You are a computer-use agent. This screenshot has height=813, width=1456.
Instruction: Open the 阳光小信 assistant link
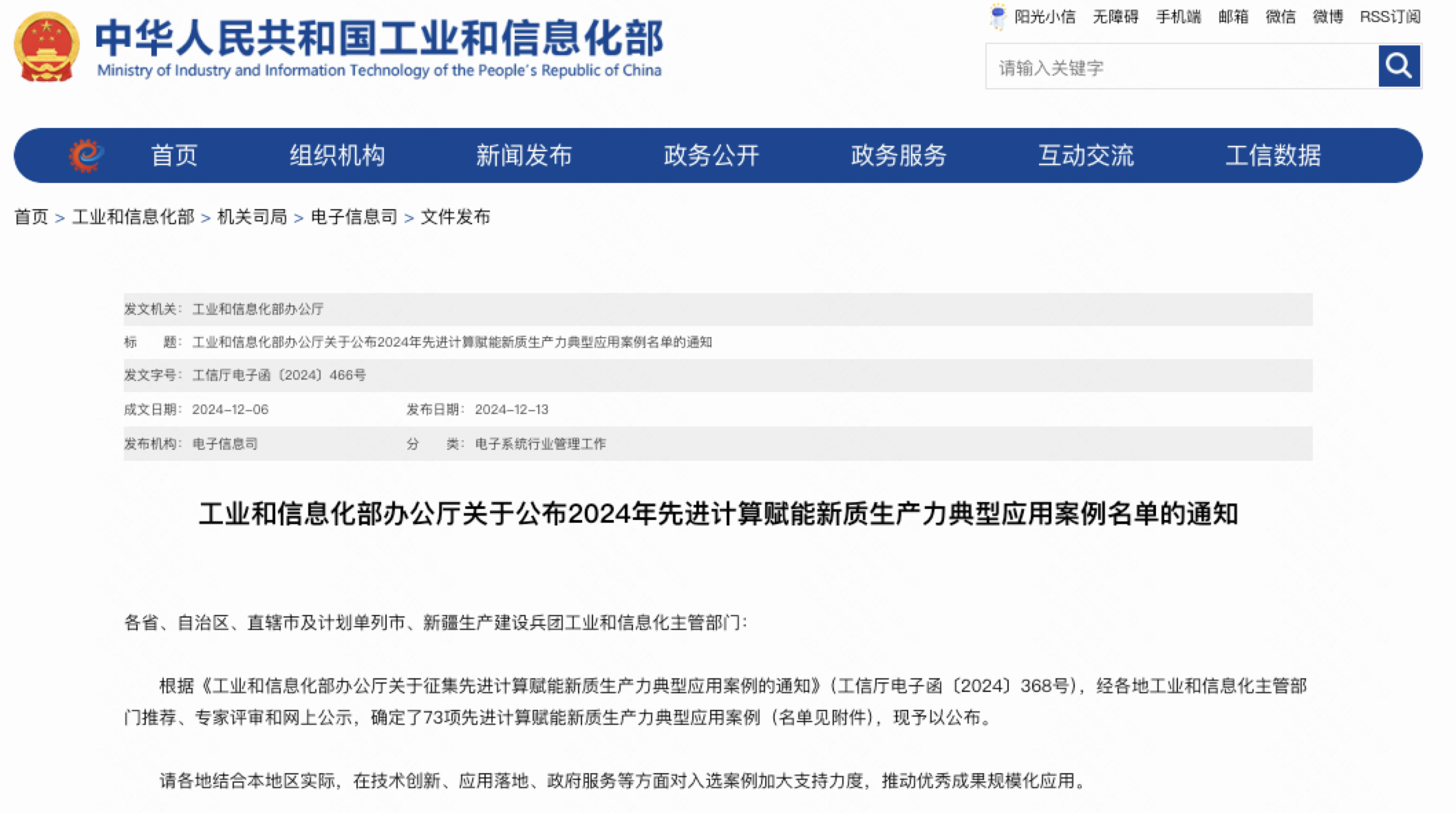tap(1045, 17)
